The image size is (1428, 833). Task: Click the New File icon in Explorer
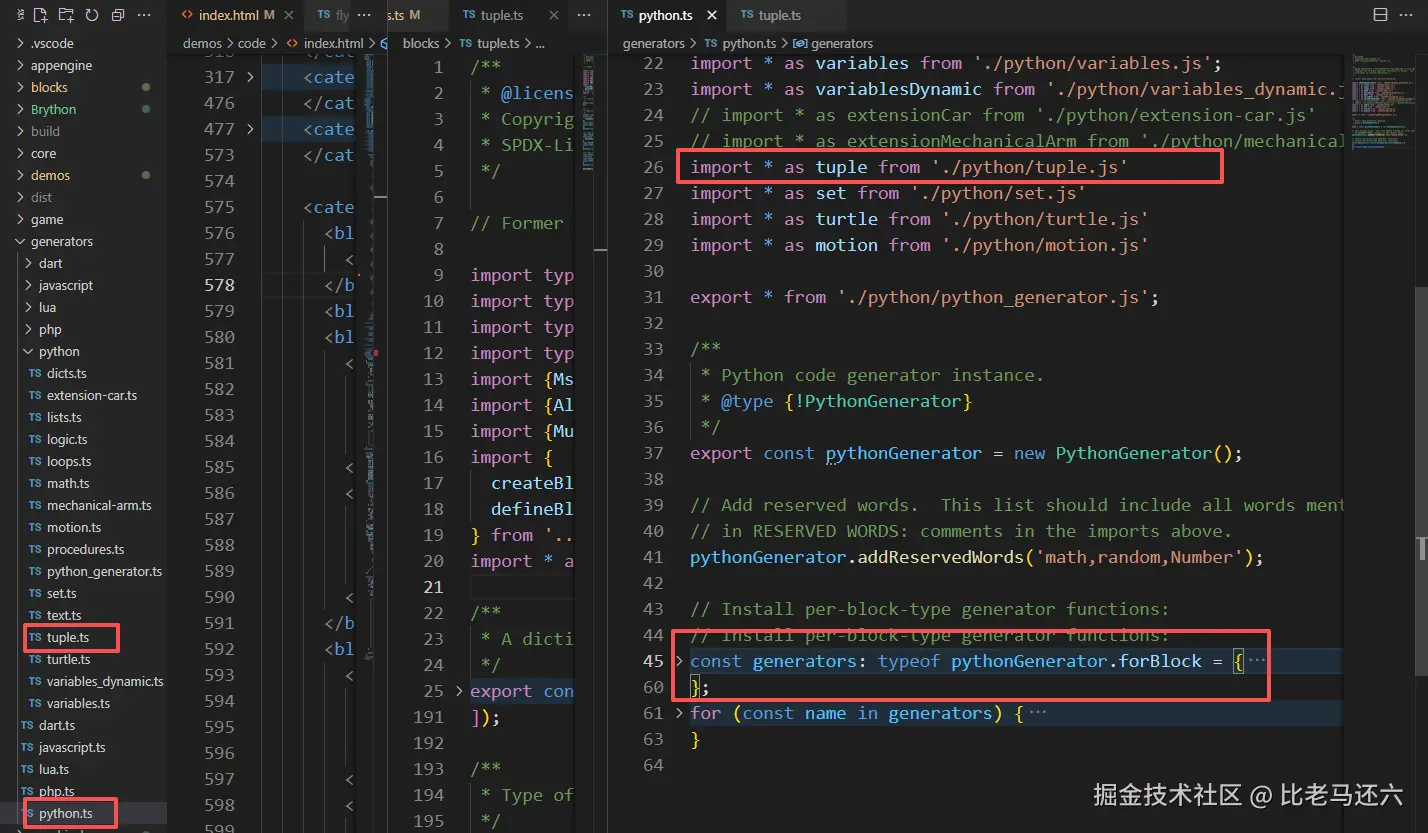pyautogui.click(x=40, y=15)
